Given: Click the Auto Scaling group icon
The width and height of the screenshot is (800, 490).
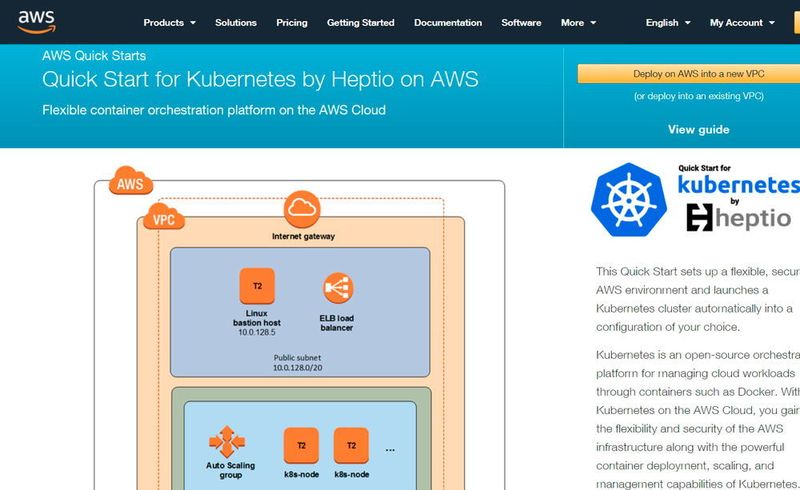Looking at the screenshot, I should pyautogui.click(x=227, y=442).
